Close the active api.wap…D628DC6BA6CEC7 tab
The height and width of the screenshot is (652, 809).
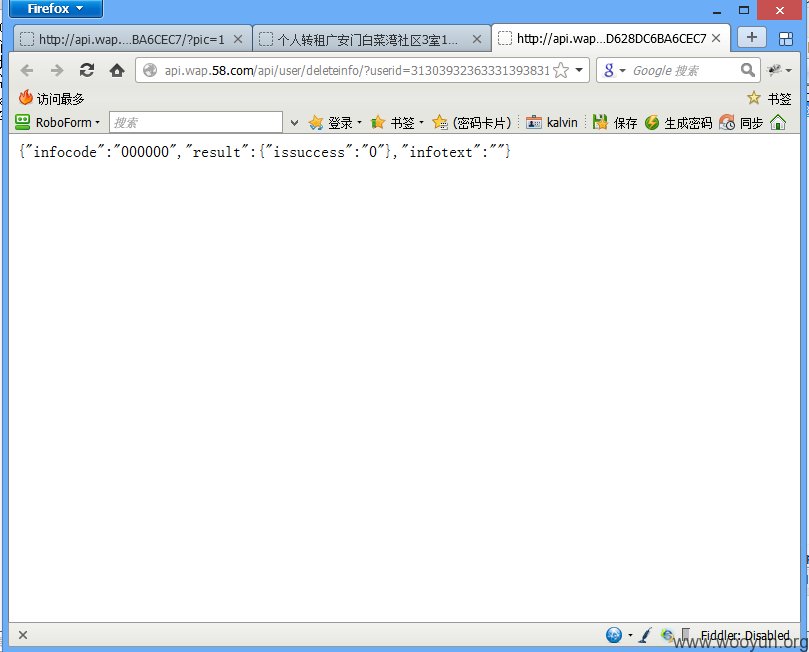click(x=716, y=38)
